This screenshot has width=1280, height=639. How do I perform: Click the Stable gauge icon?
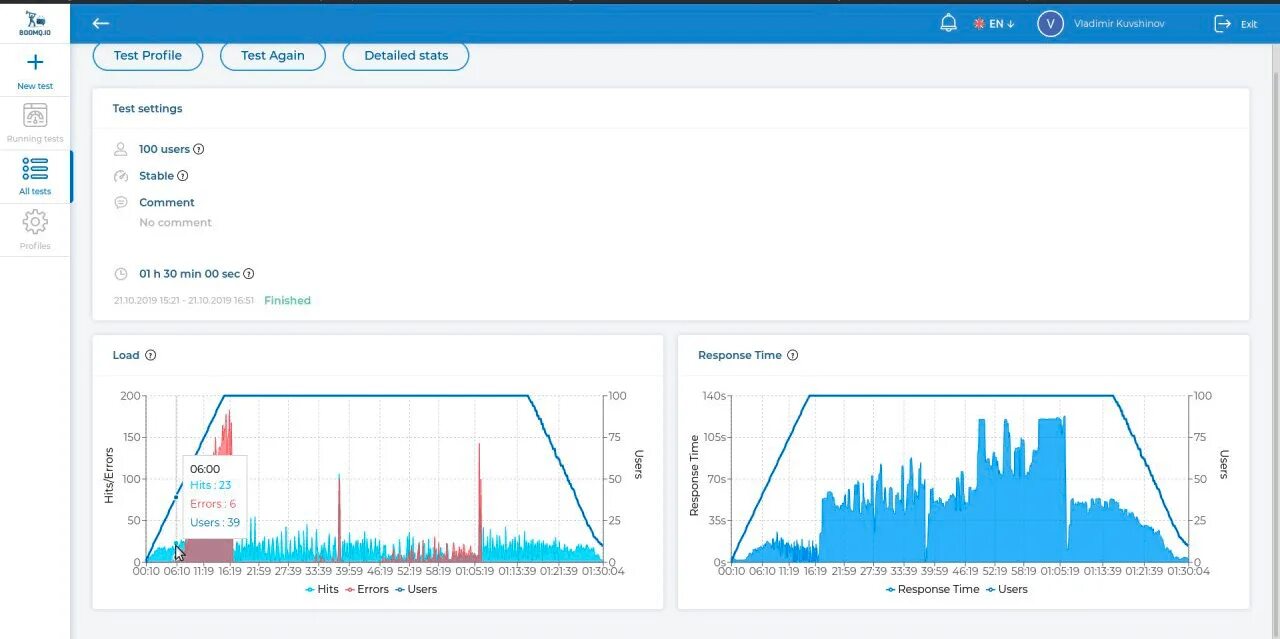[121, 176]
